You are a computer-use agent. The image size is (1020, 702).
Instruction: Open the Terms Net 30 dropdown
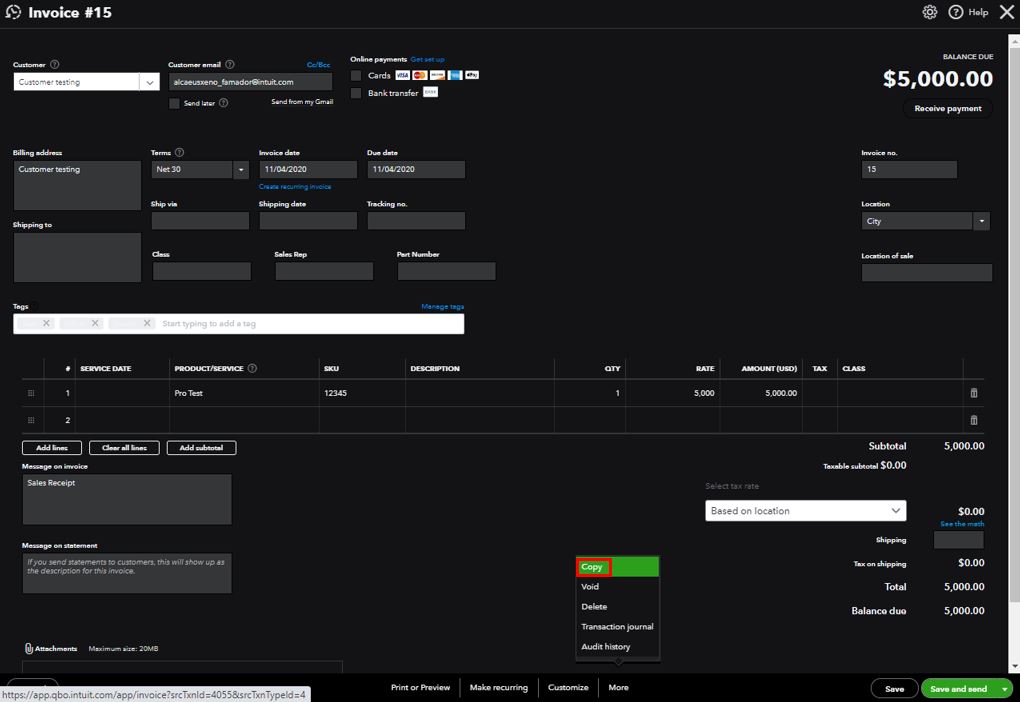pyautogui.click(x=240, y=170)
